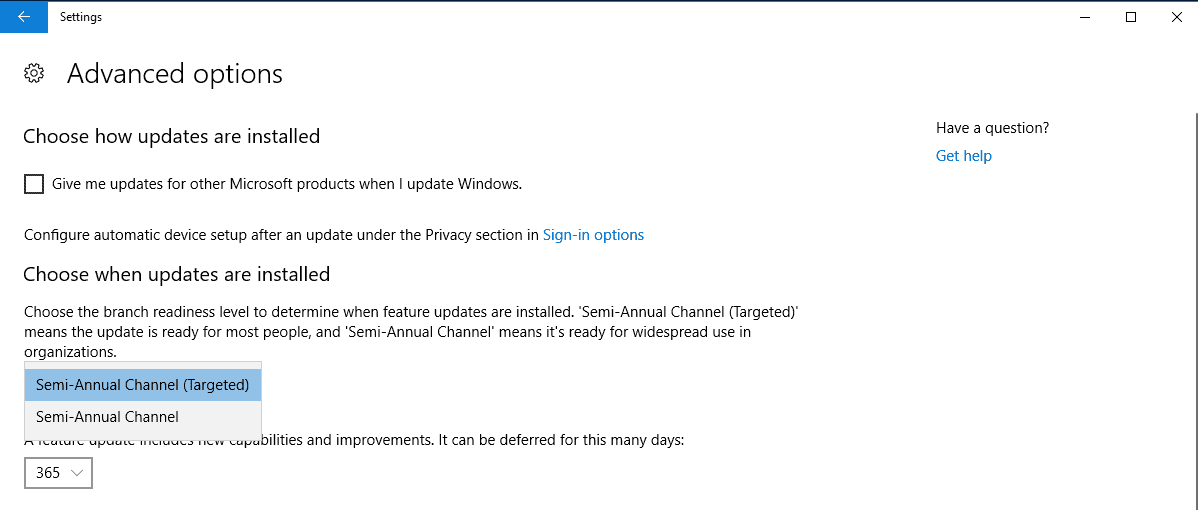Close the Settings window
Viewport: 1198px width, 510px height.
coord(1176,17)
